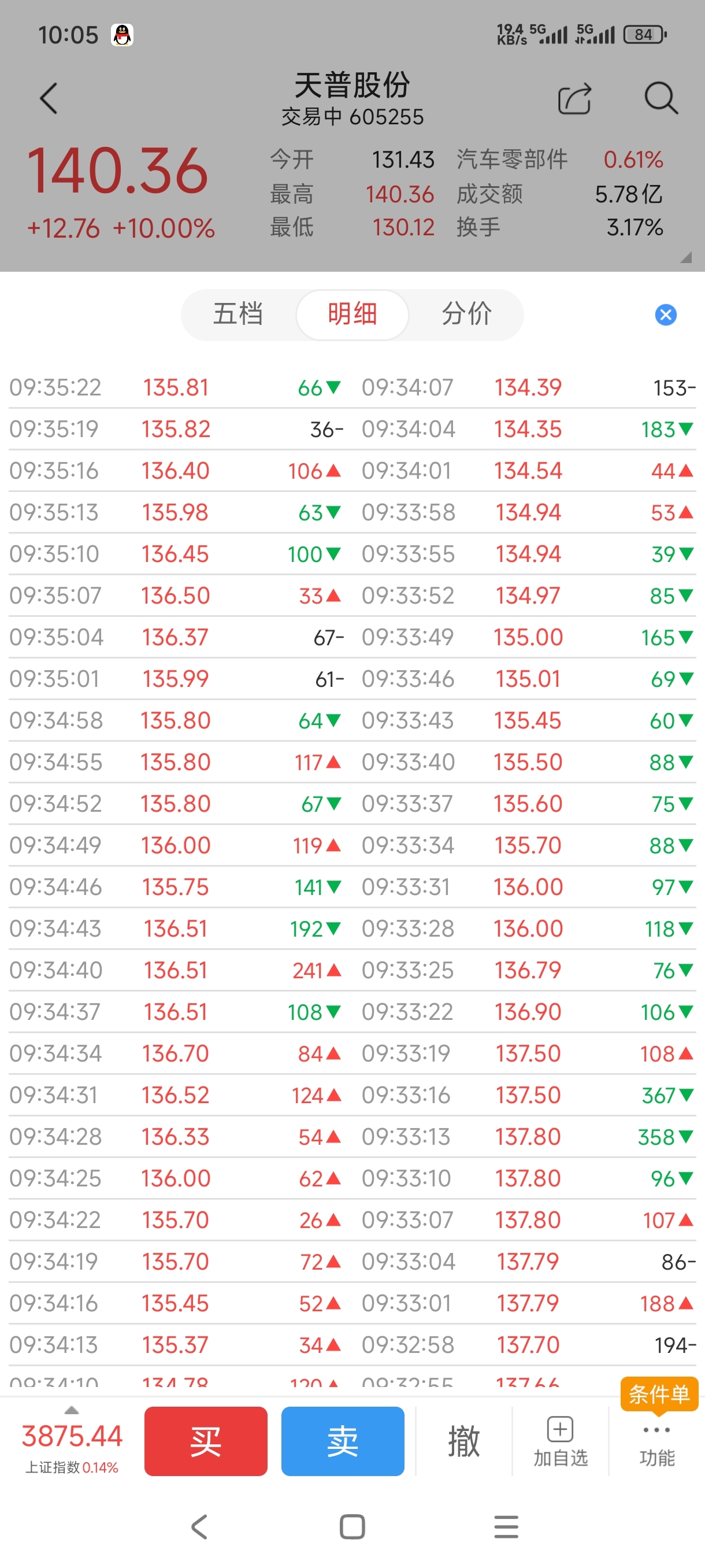Close the detail panel with blue X
The height and width of the screenshot is (1568, 705).
[x=666, y=315]
